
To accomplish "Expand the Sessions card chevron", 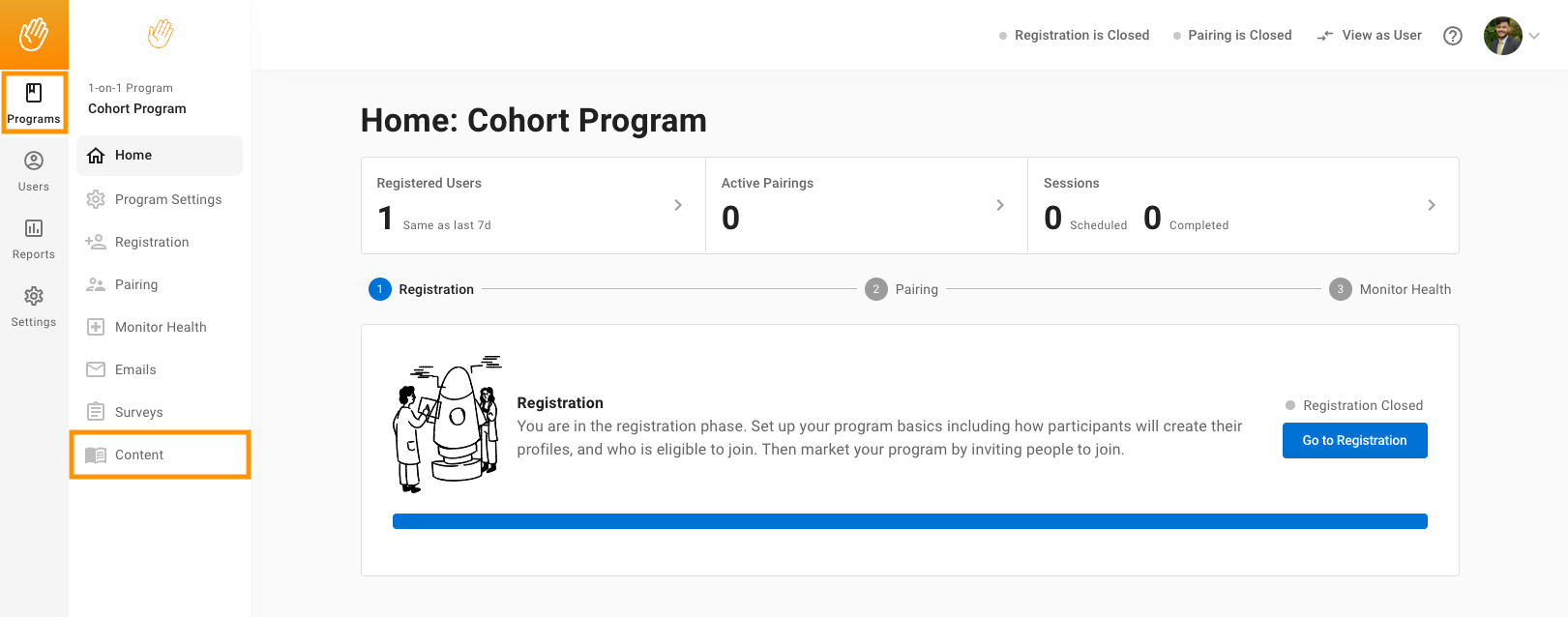I will 1432,205.
